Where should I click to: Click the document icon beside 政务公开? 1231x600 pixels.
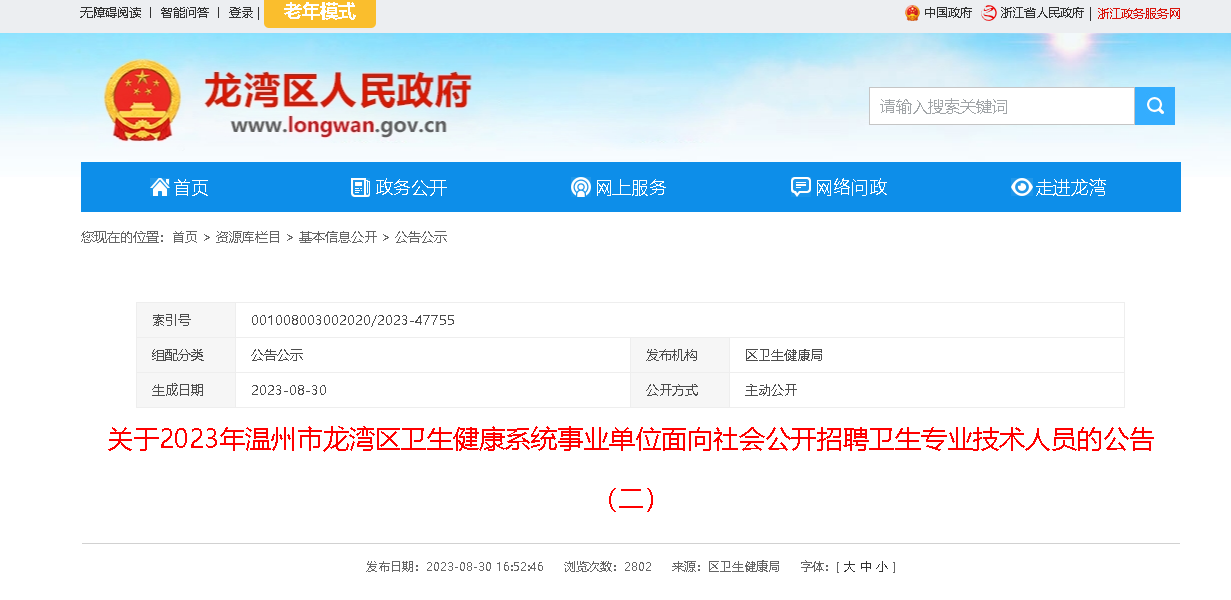pyautogui.click(x=360, y=187)
